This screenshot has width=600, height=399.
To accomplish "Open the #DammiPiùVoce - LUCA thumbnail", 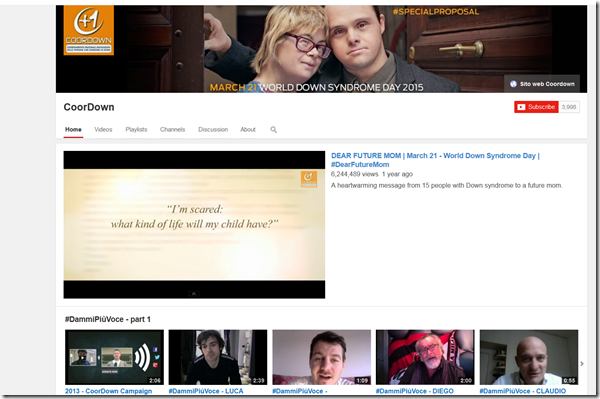I will point(218,357).
